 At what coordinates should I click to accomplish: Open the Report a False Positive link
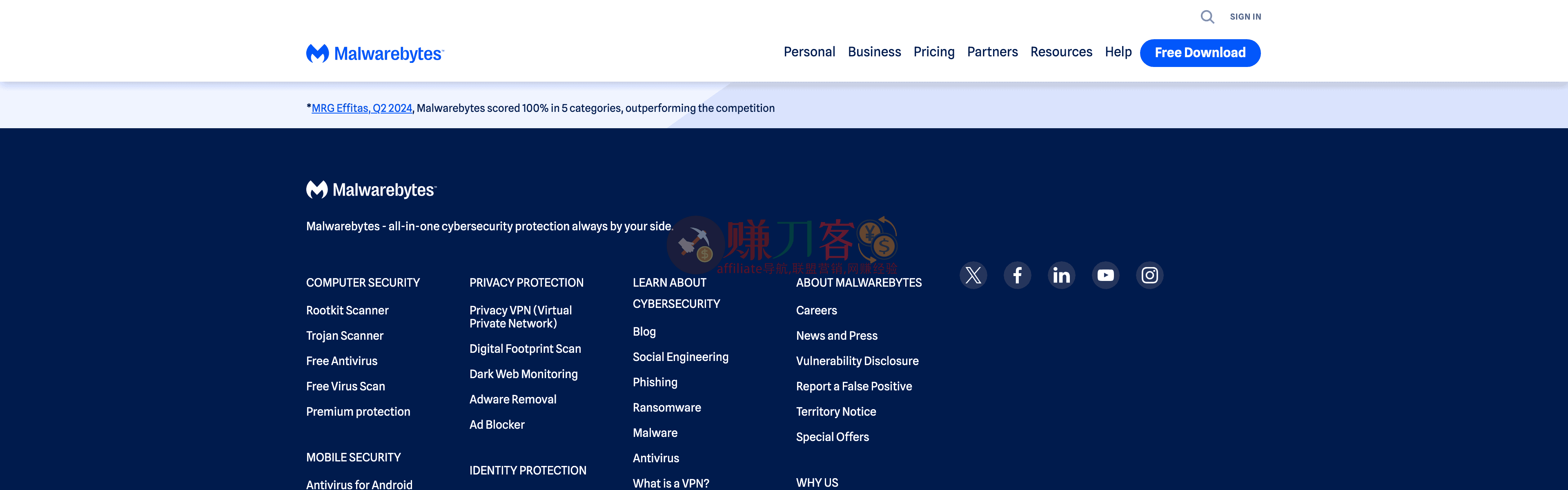tap(854, 386)
